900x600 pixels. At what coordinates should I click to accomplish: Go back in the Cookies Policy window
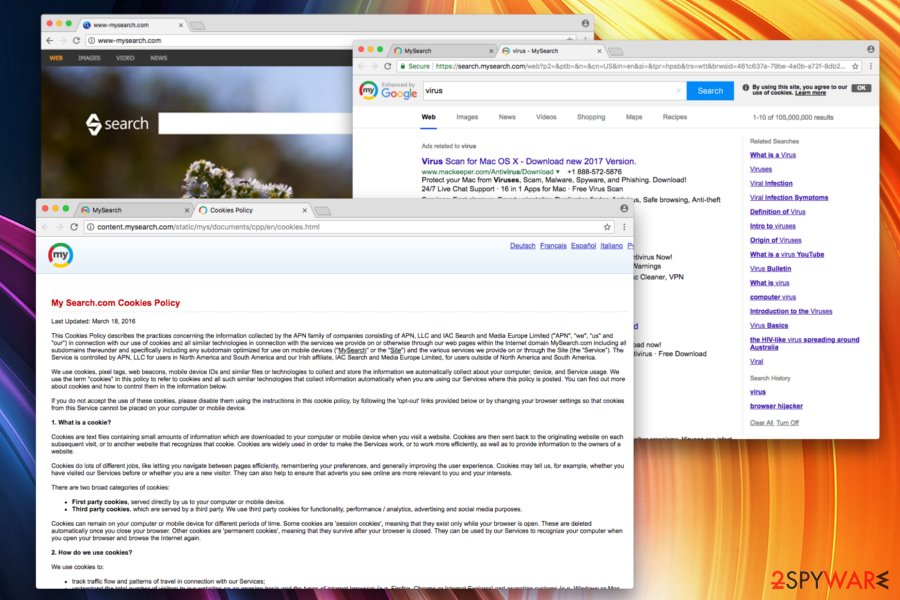[x=45, y=227]
